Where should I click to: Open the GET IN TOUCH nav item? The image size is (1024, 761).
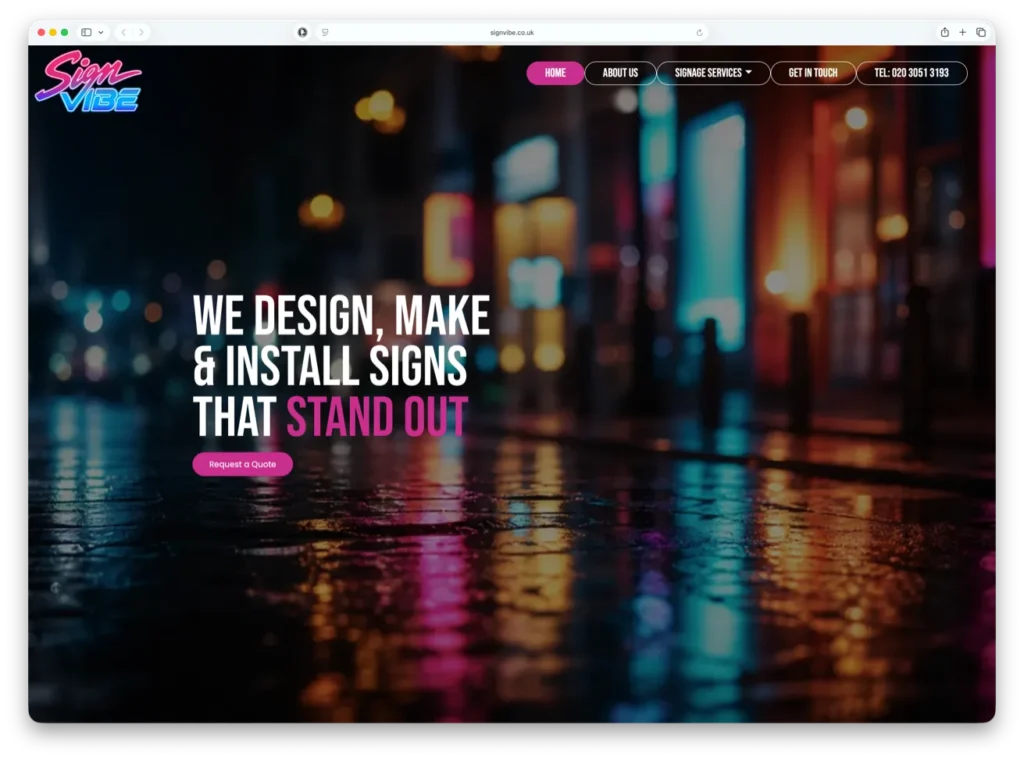(813, 73)
